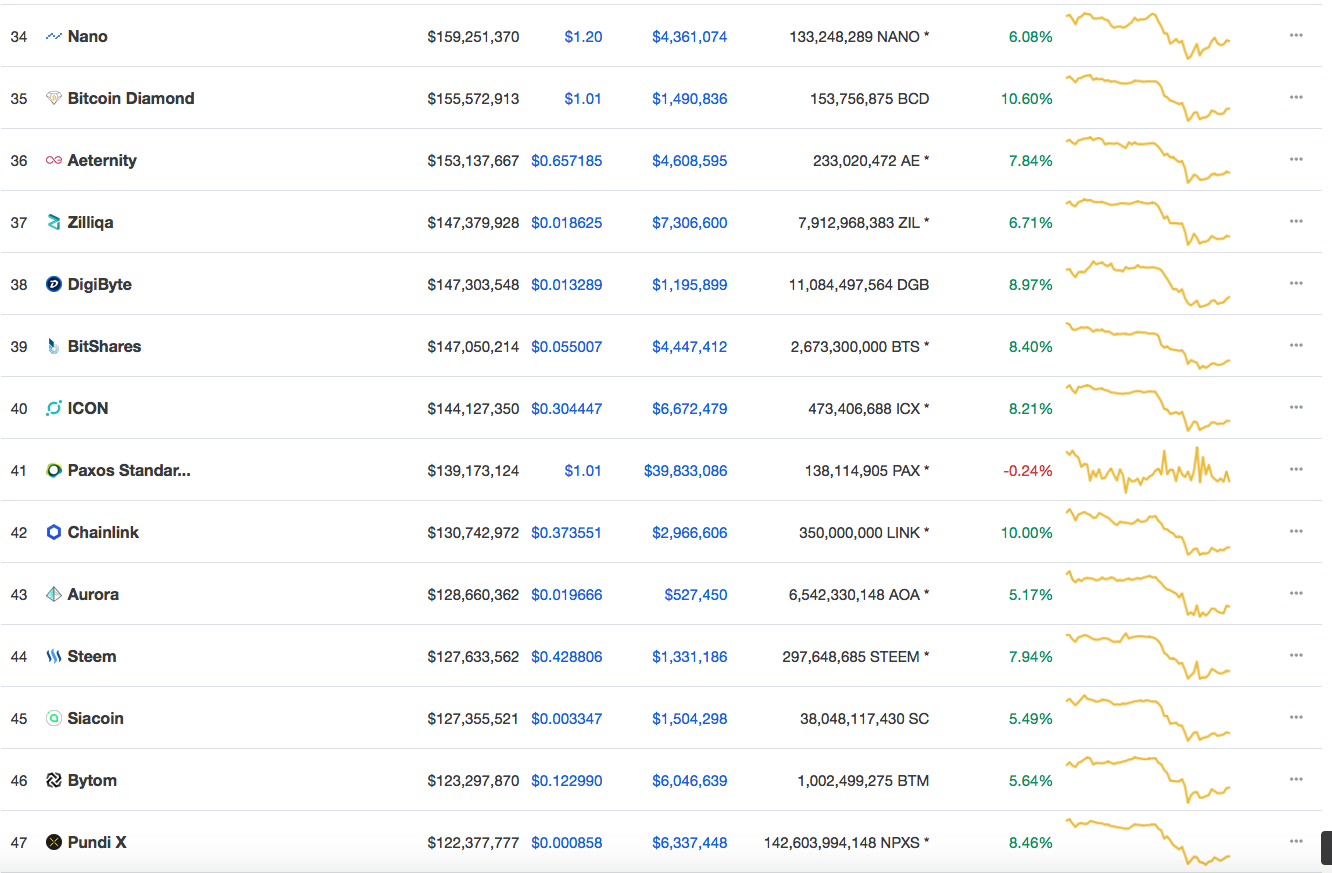The width and height of the screenshot is (1332, 873).
Task: Click the Paxos Standard change -0.24%
Action: coord(1028,471)
